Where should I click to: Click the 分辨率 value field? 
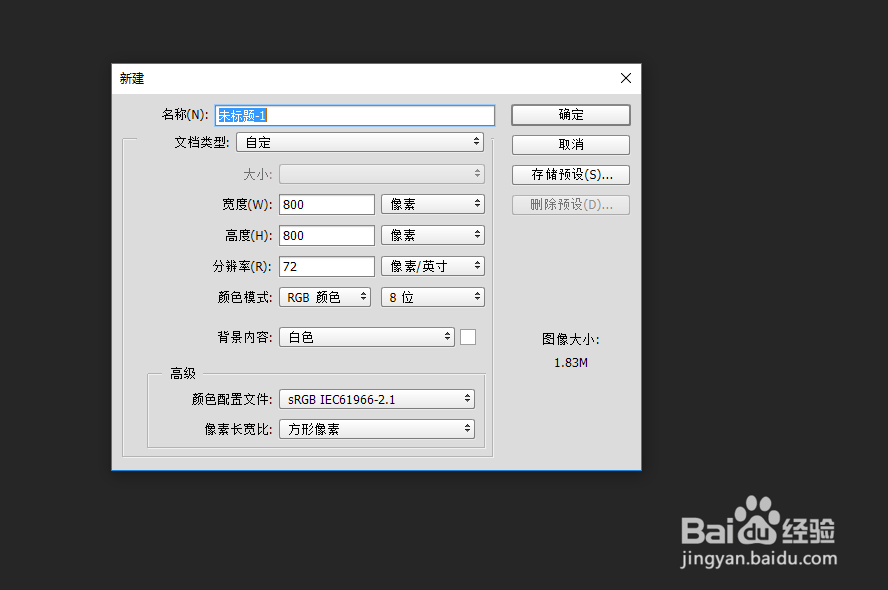tap(327, 267)
